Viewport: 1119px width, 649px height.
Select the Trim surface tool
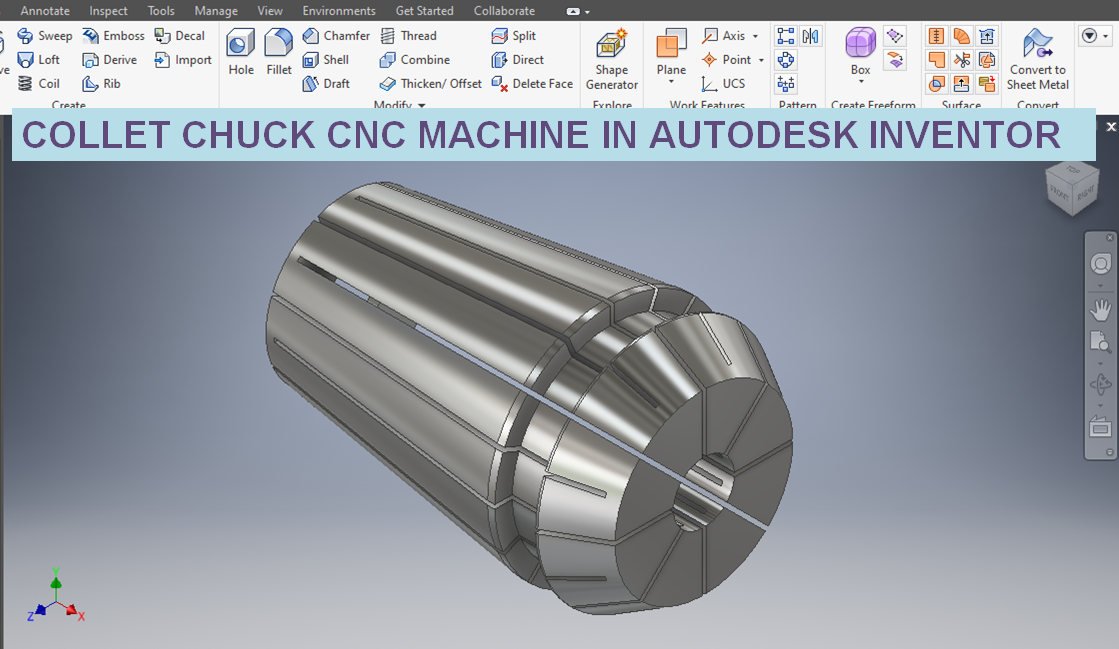point(961,60)
